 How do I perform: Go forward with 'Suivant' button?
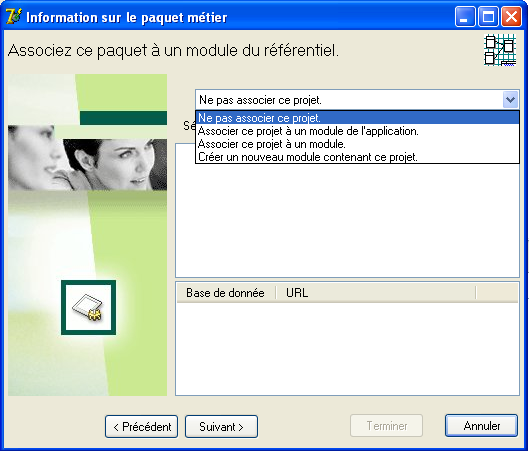(221, 427)
